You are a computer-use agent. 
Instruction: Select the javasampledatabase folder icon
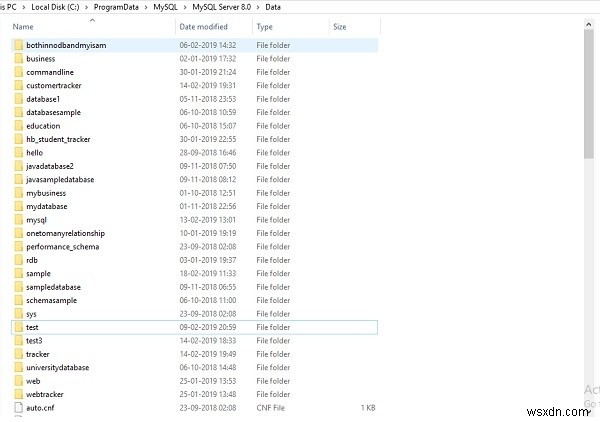tap(18, 179)
